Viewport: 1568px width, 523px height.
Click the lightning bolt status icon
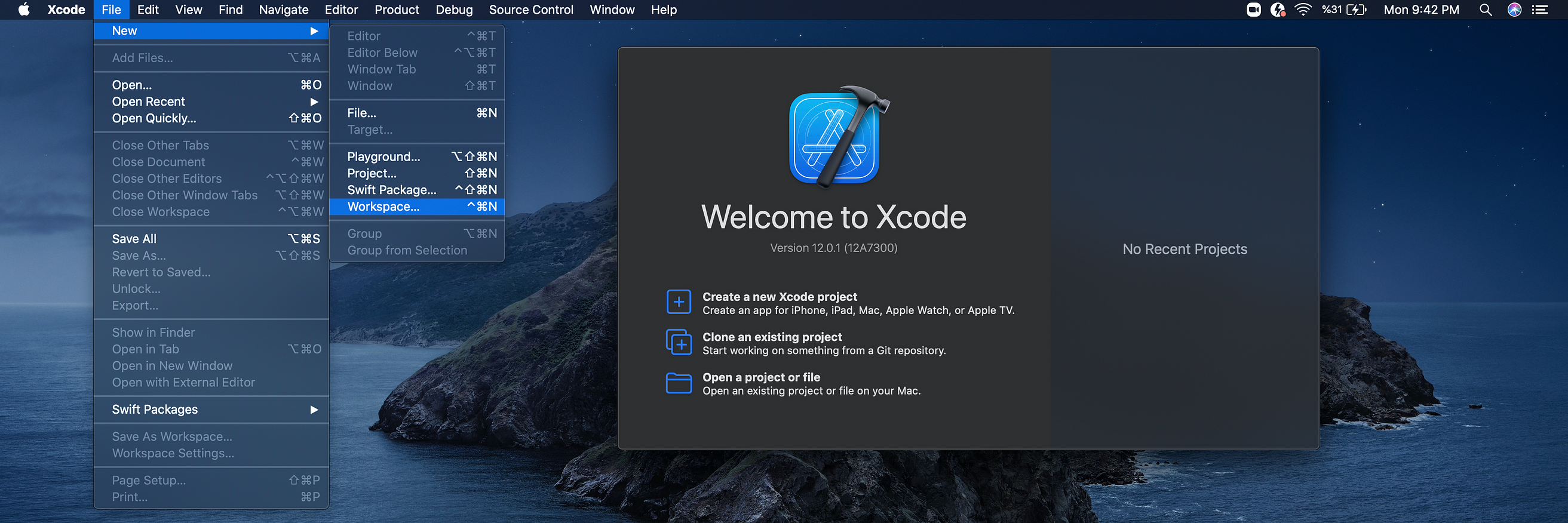1278,10
